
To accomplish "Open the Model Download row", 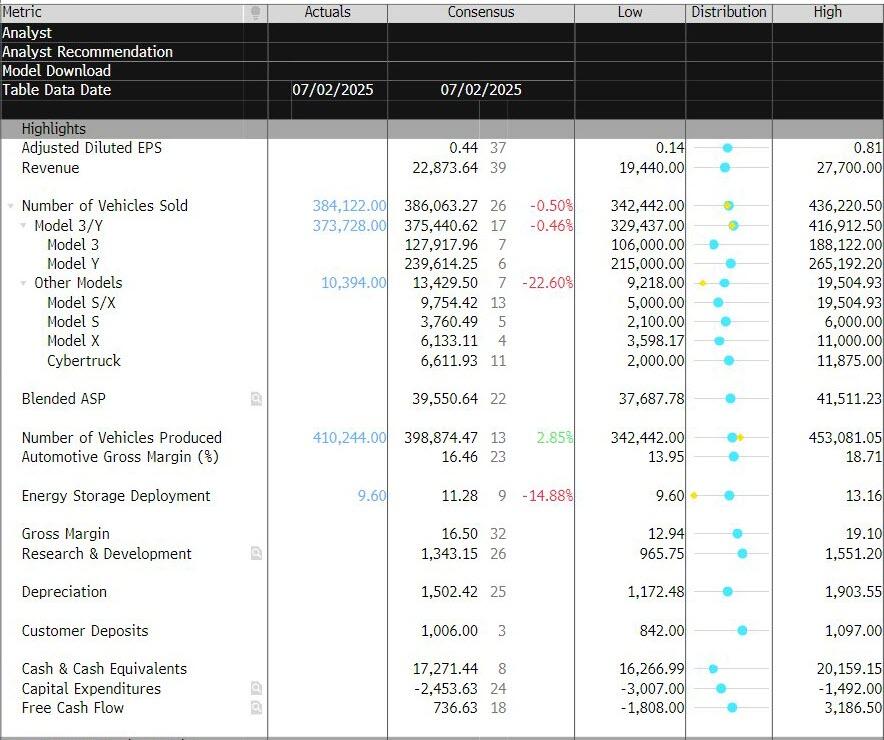I will coord(56,70).
